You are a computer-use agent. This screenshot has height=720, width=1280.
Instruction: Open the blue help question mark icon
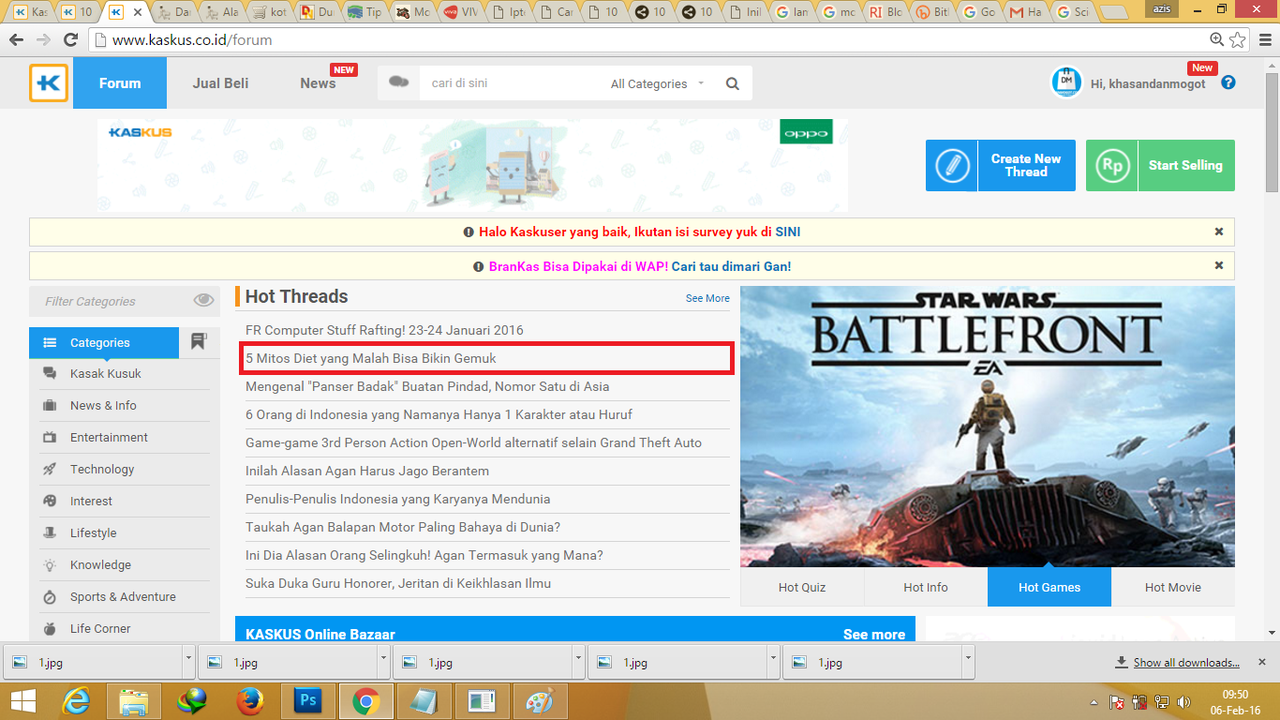coord(1228,83)
